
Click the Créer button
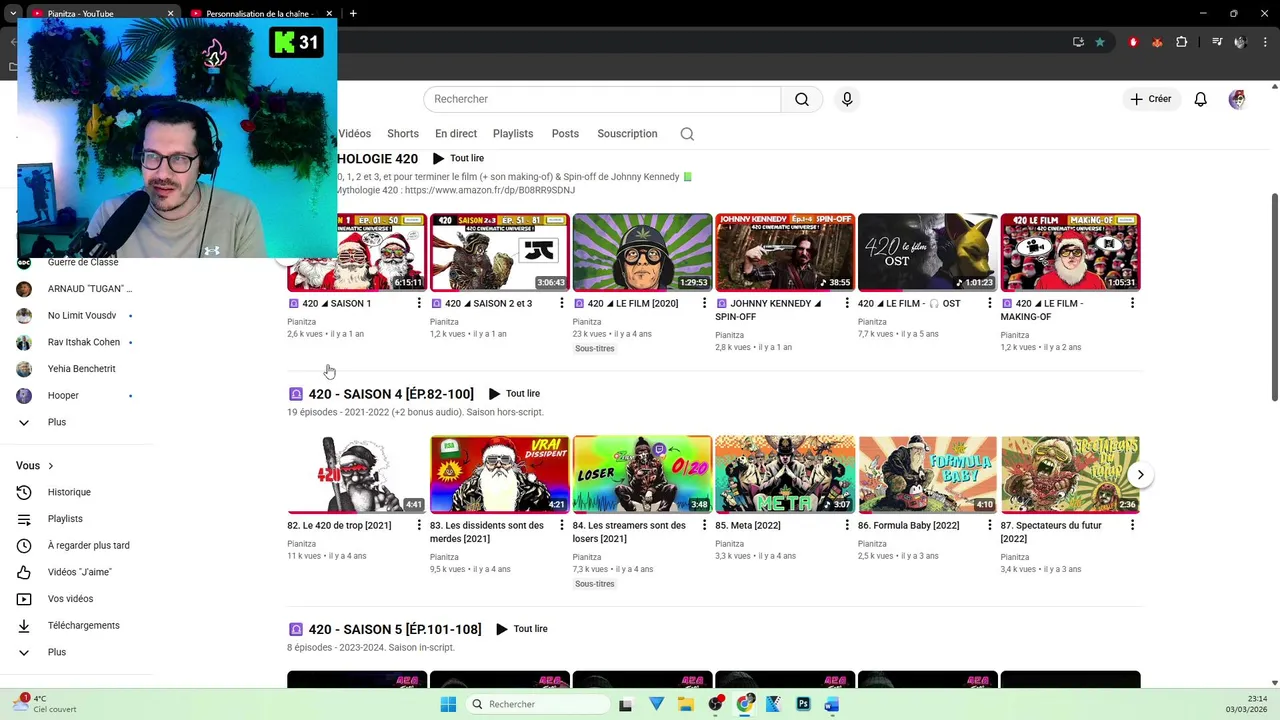coord(1151,99)
